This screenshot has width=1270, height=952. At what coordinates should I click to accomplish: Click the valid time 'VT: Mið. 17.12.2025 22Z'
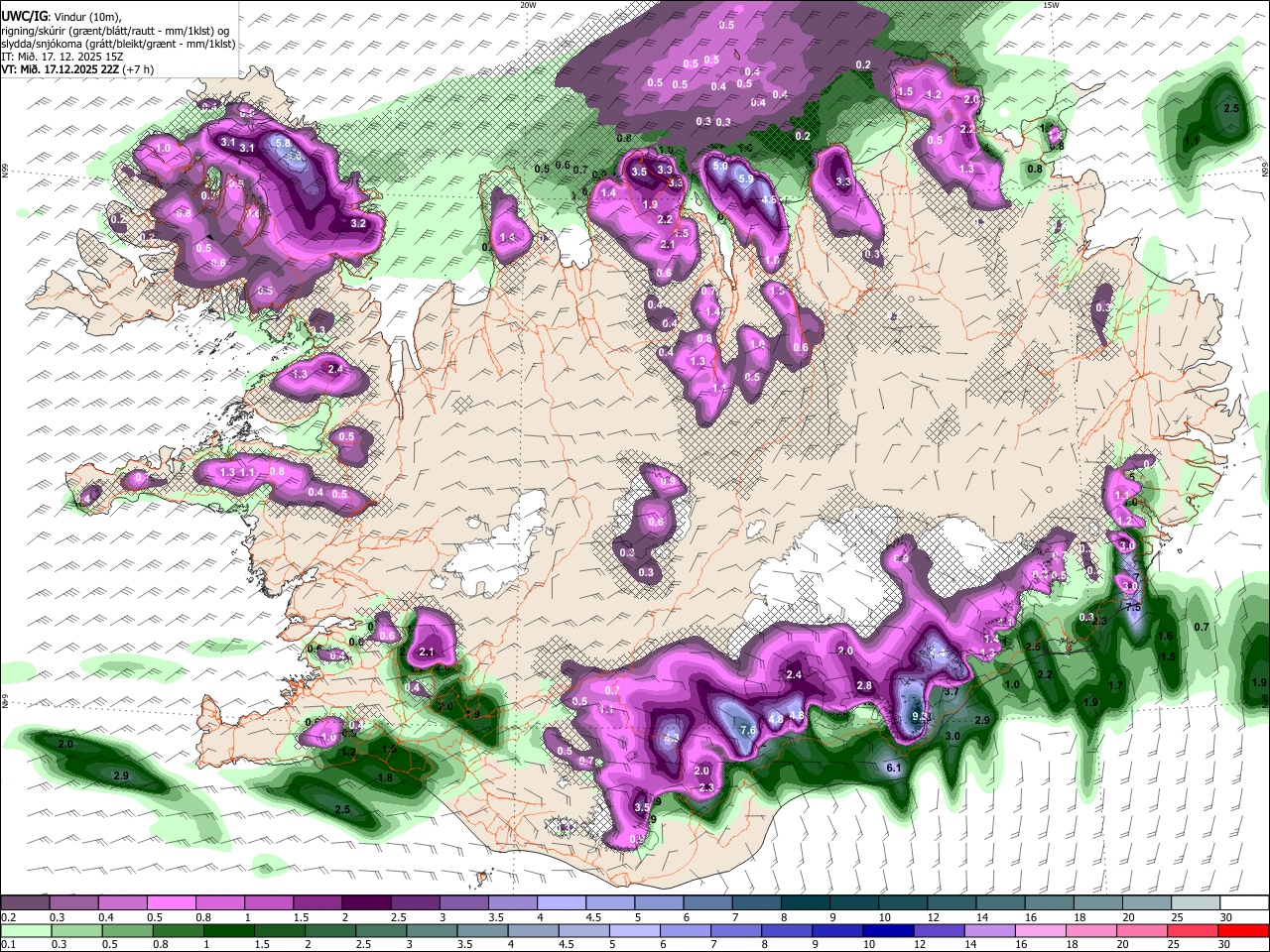(61, 69)
